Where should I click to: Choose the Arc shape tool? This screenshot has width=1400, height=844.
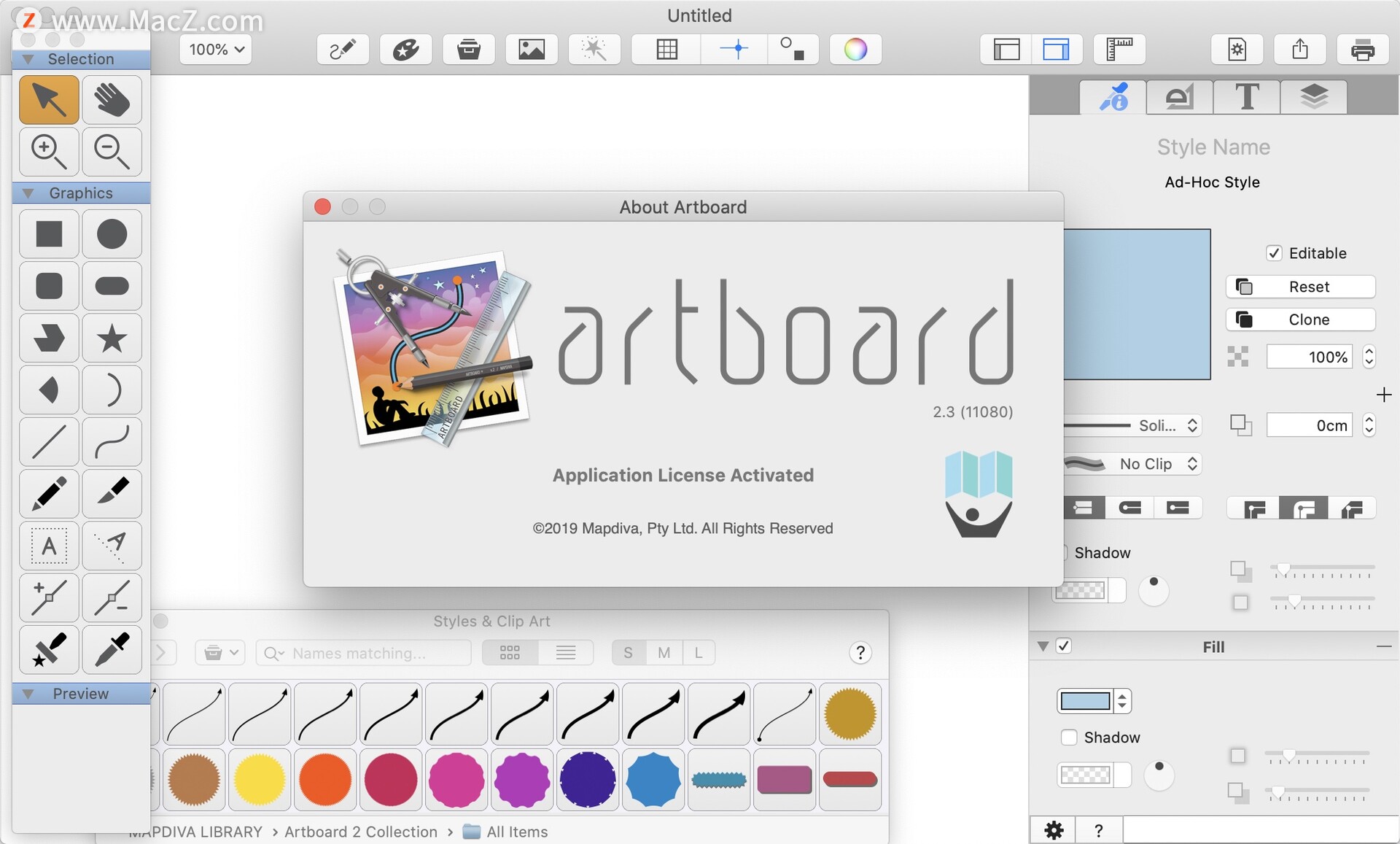pyautogui.click(x=112, y=390)
